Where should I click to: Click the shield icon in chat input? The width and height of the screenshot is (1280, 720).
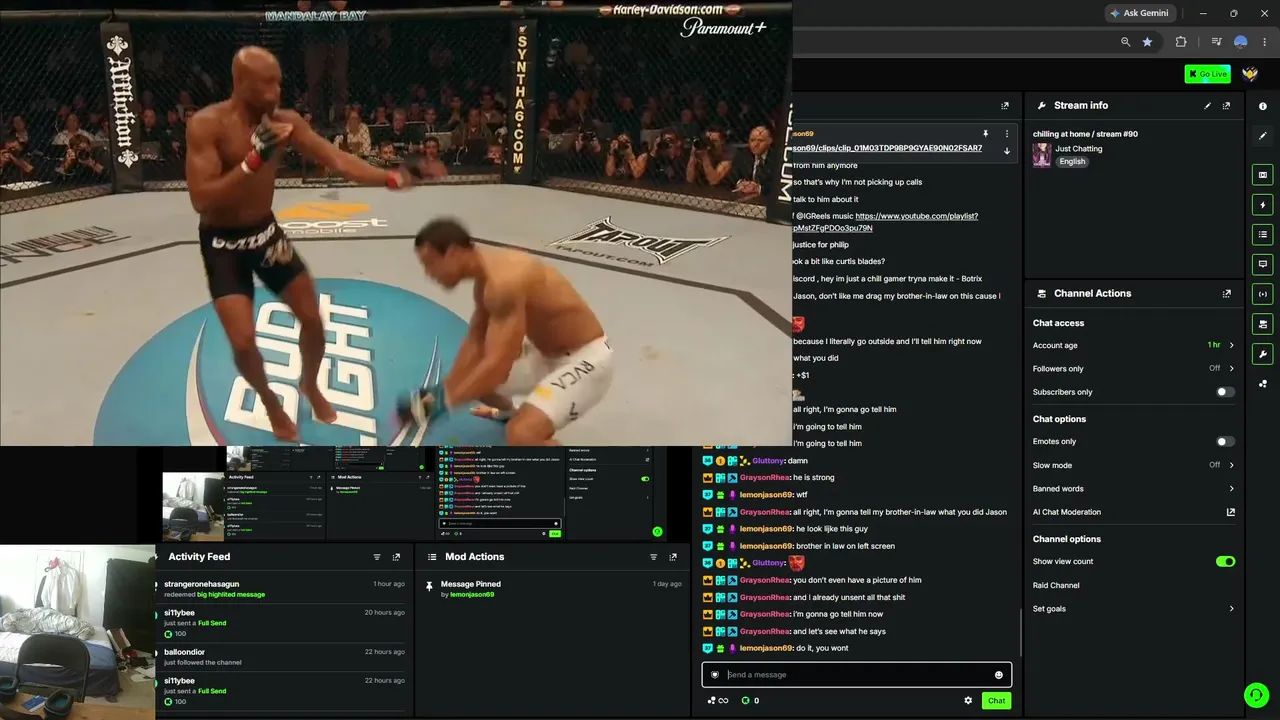click(x=714, y=675)
